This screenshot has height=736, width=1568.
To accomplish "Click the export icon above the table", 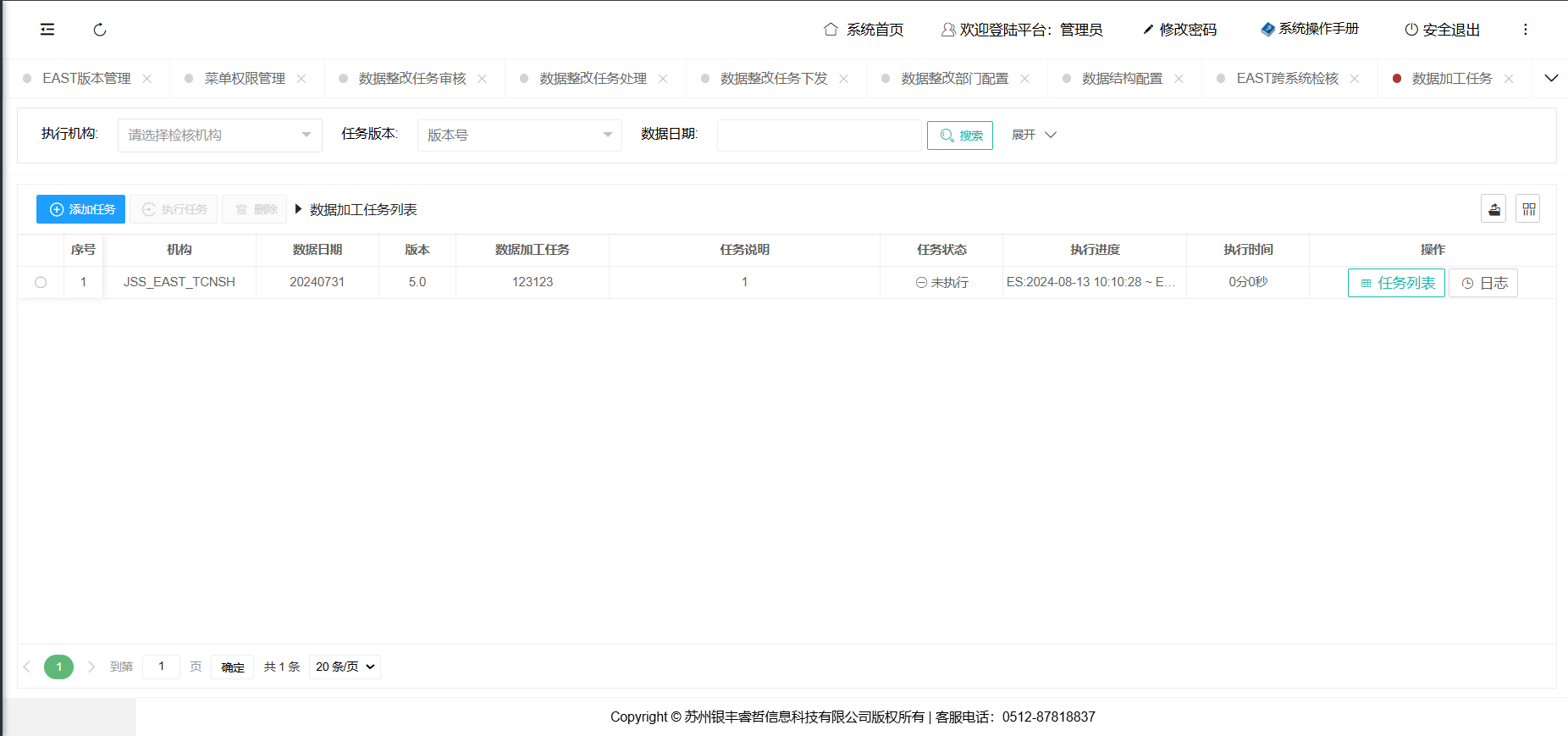I will (1493, 209).
